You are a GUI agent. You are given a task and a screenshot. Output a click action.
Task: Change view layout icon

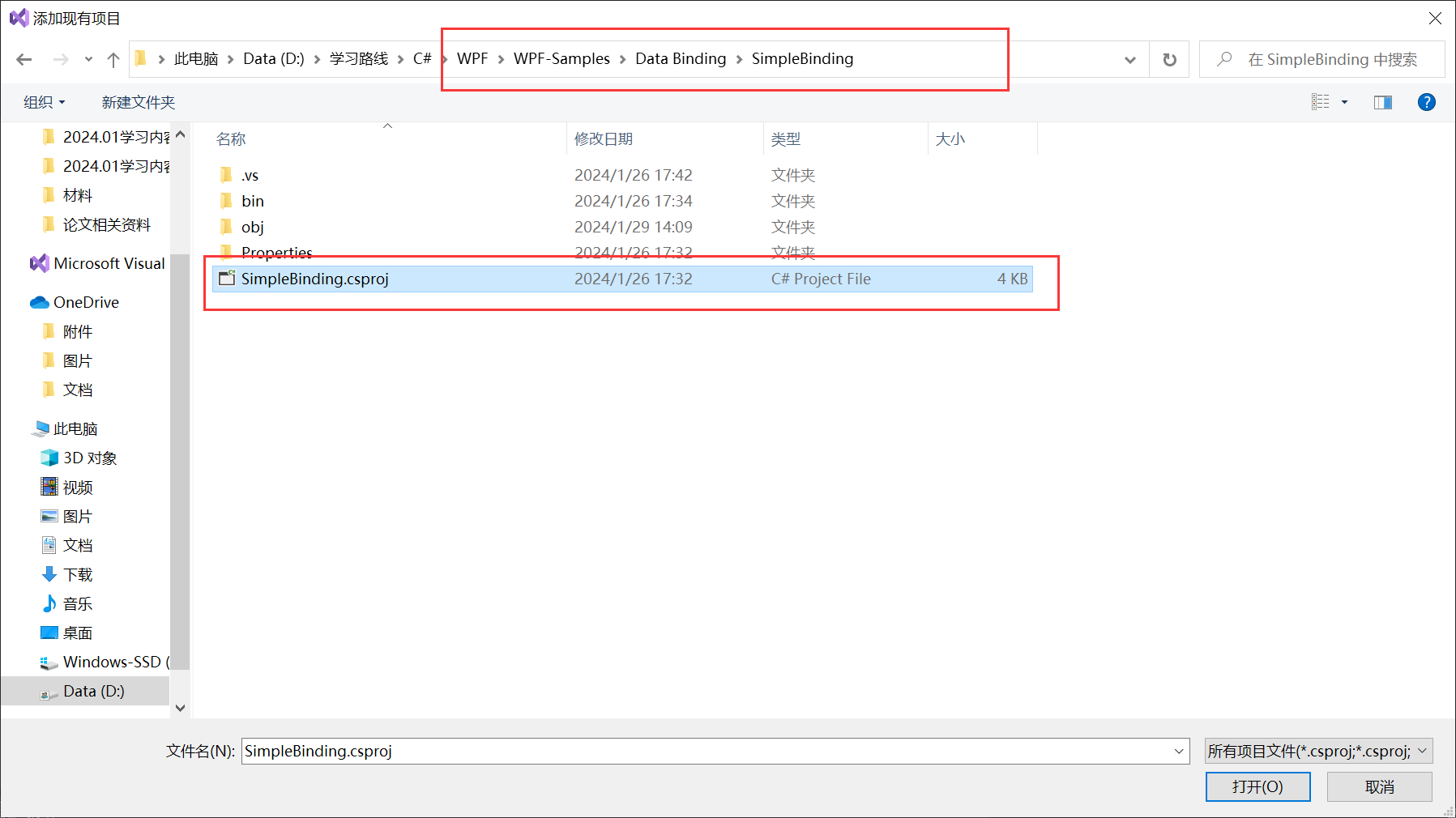coord(1321,102)
